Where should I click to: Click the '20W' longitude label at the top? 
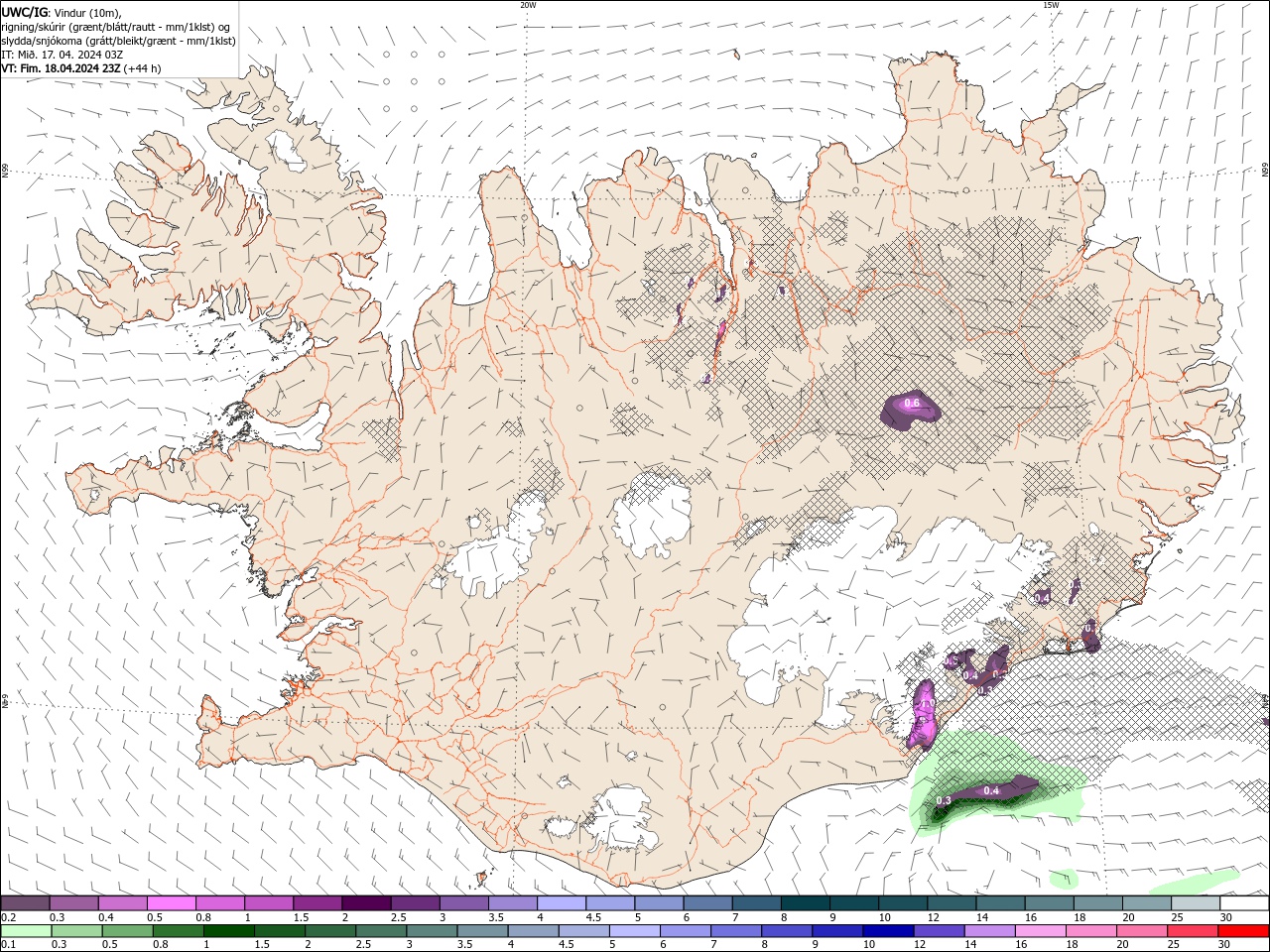point(528,5)
